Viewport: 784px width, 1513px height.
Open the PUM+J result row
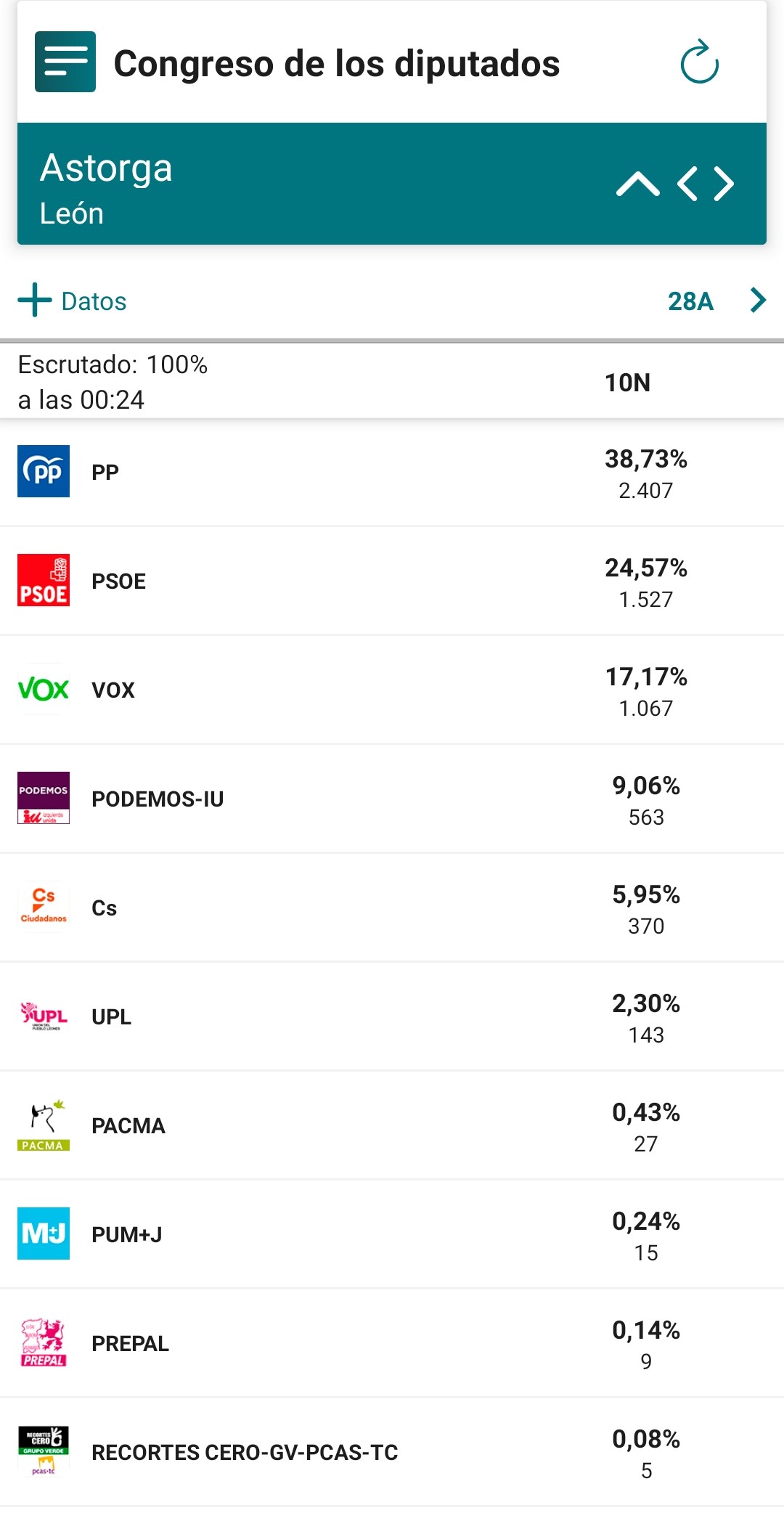tap(392, 1234)
